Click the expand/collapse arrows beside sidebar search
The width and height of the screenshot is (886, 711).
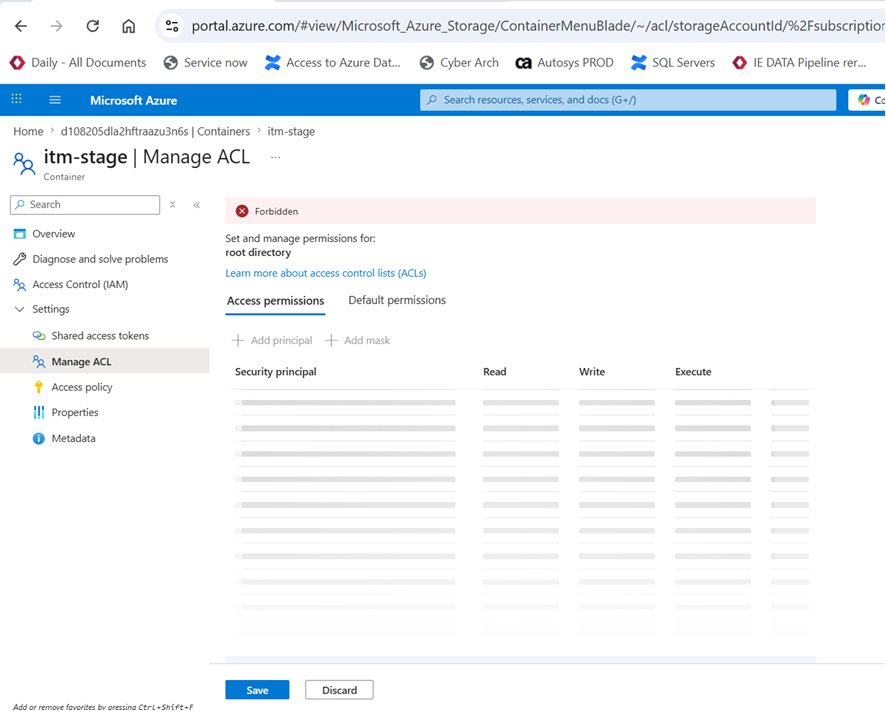click(x=173, y=205)
